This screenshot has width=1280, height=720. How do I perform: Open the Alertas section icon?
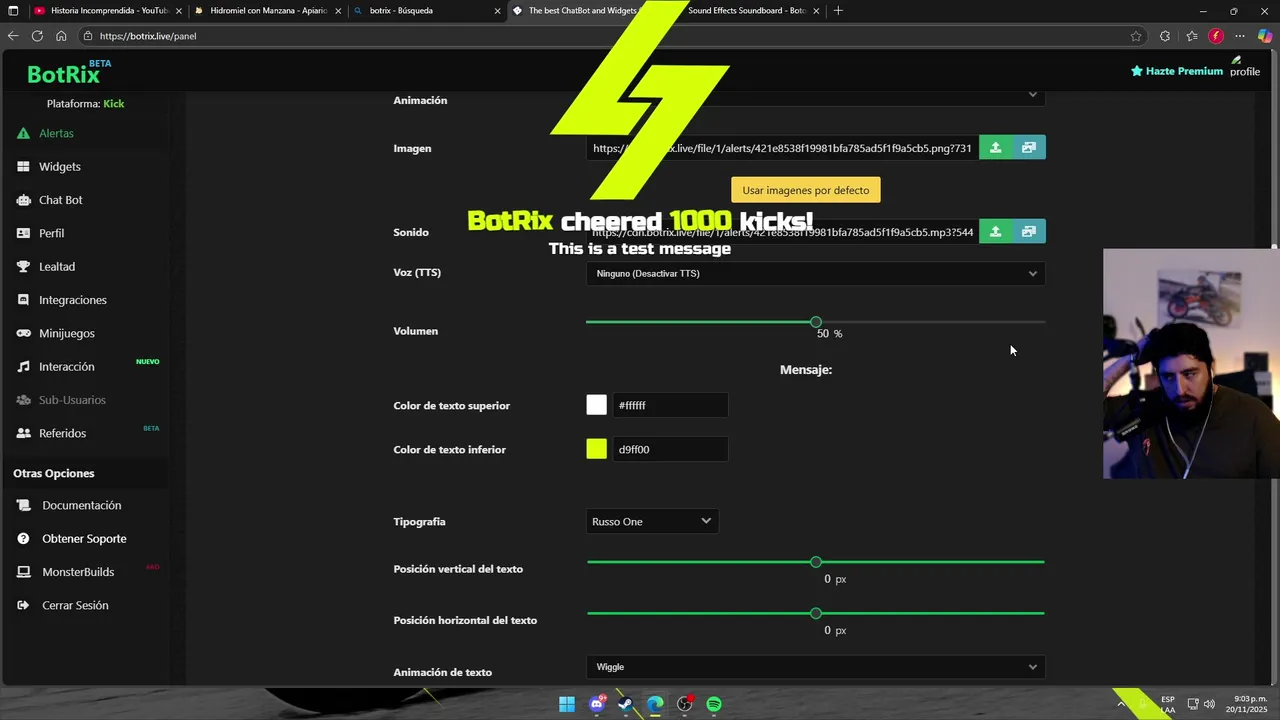click(23, 133)
